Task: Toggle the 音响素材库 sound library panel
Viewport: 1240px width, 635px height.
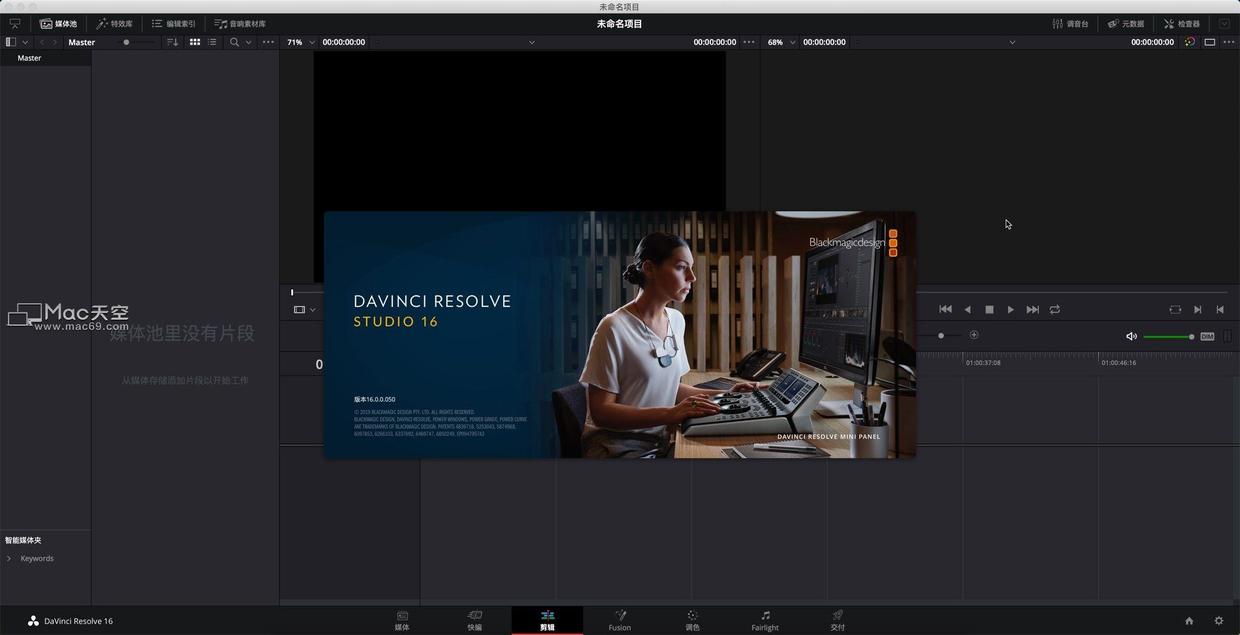Action: (x=240, y=23)
